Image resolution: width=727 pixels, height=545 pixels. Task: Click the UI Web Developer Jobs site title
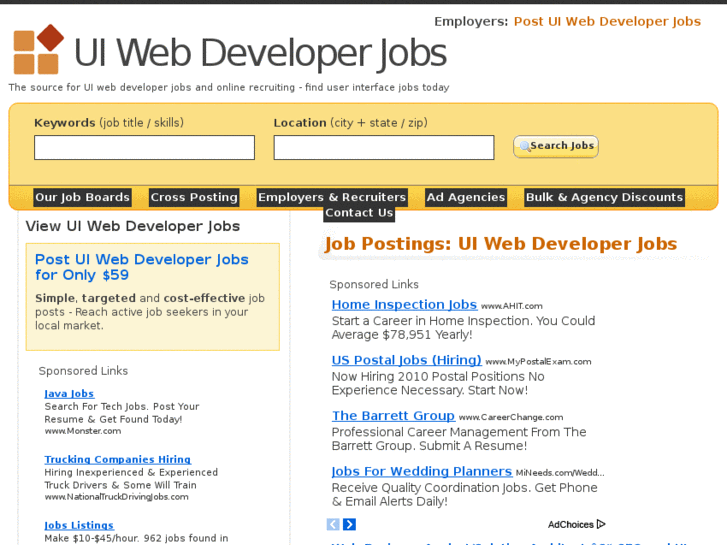[x=260, y=53]
